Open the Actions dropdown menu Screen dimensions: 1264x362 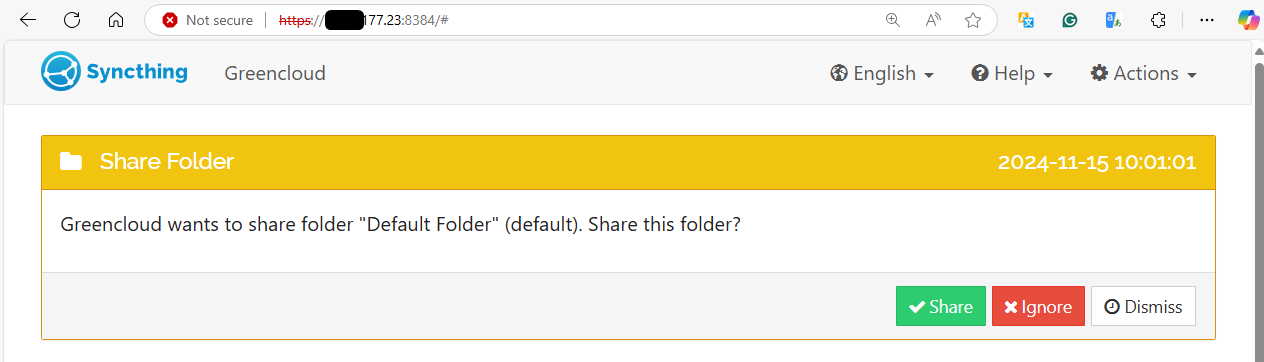1144,73
